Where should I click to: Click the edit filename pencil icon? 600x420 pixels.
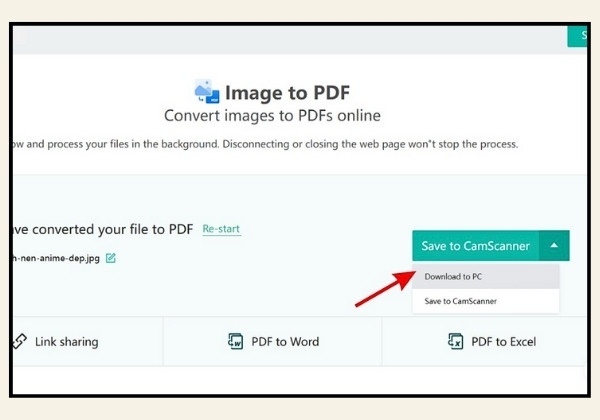(x=111, y=258)
